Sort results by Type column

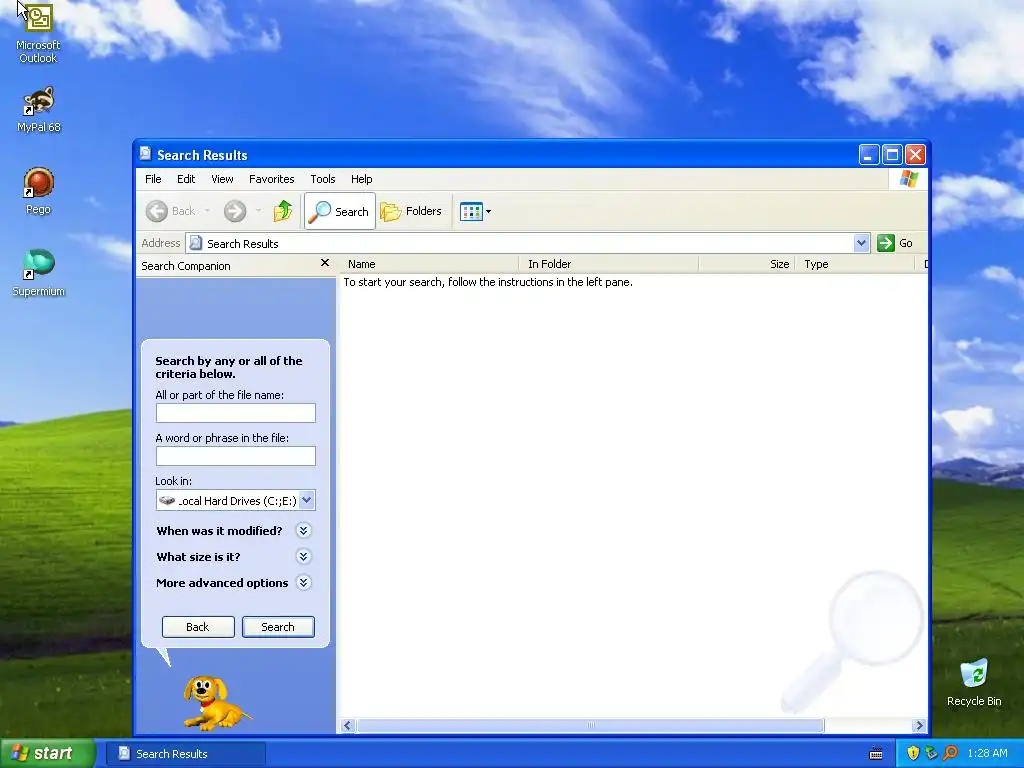[x=854, y=264]
